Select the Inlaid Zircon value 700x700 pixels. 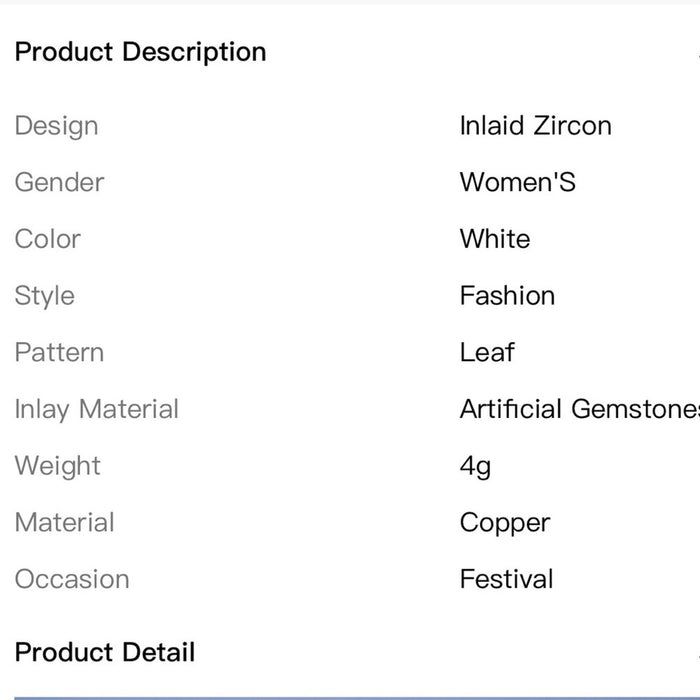(535, 126)
